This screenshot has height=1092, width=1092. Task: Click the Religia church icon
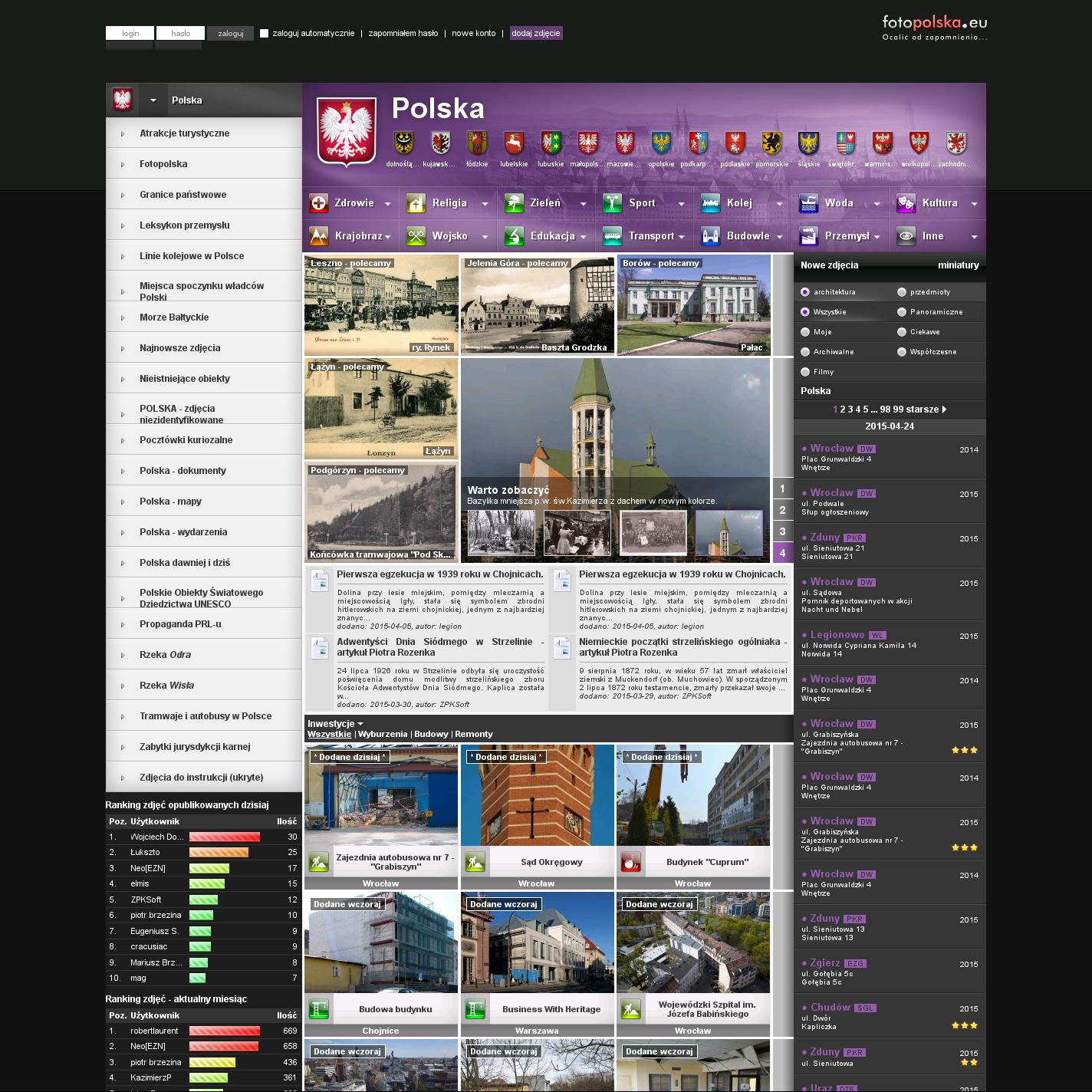pyautogui.click(x=416, y=203)
